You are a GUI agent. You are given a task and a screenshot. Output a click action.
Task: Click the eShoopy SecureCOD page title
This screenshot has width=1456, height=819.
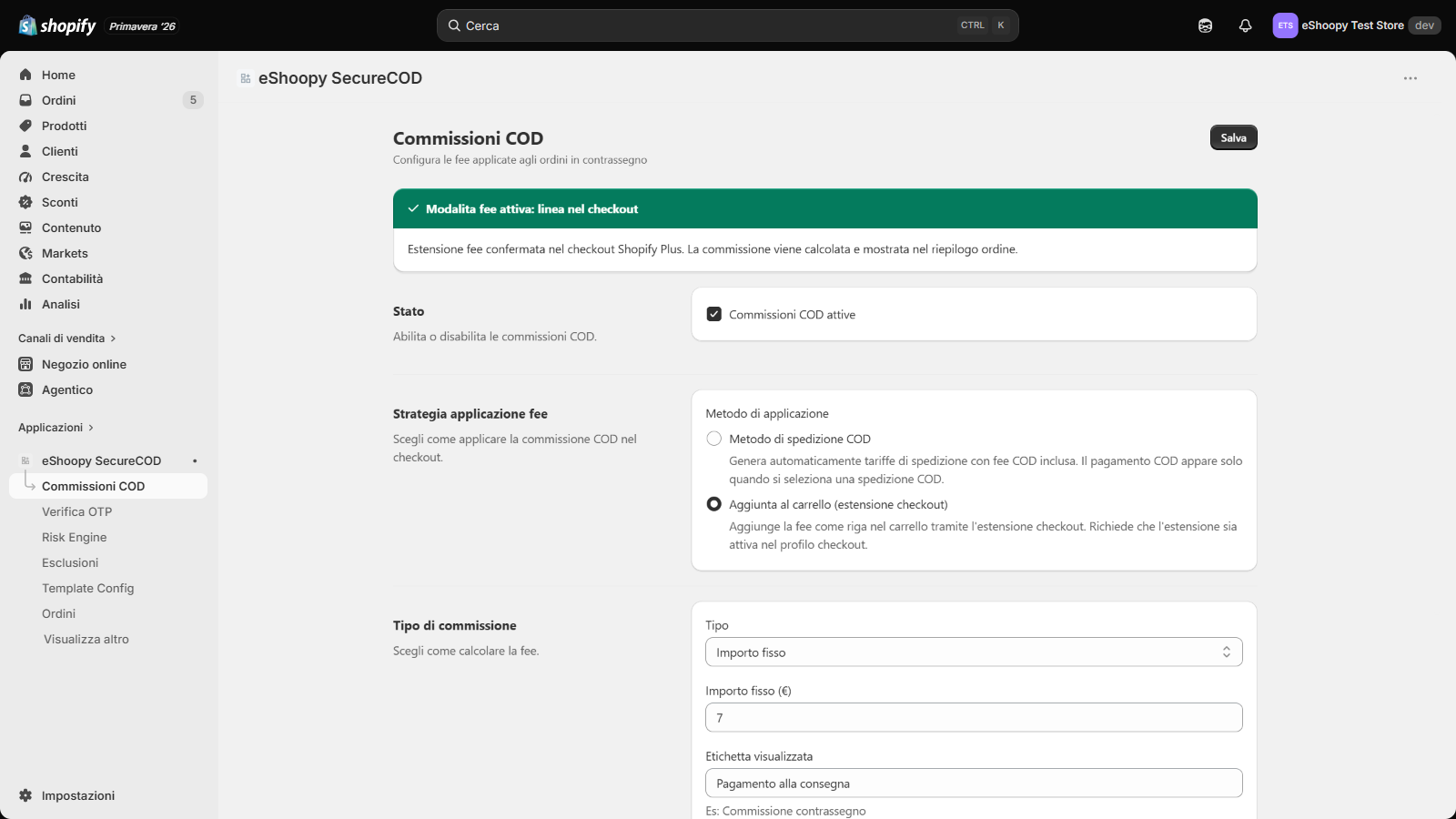340,78
